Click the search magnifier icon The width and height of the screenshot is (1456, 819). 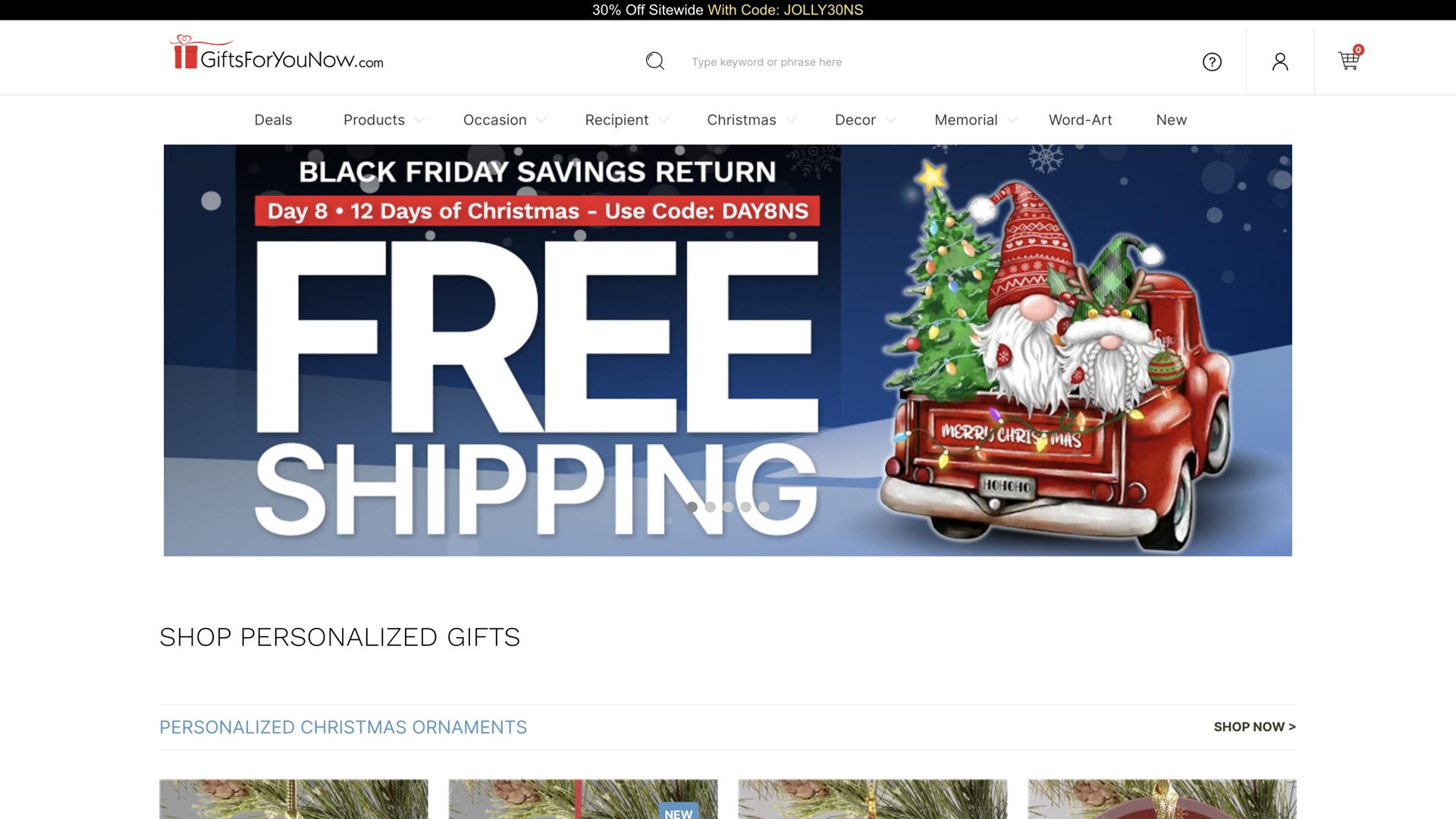[655, 61]
